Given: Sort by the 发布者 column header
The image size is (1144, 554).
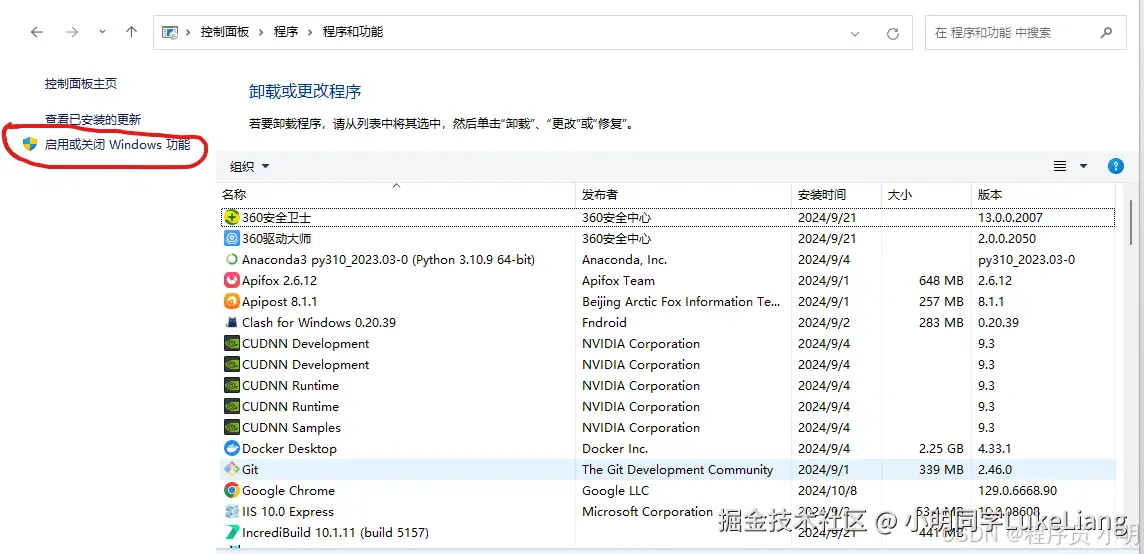Looking at the screenshot, I should (x=684, y=195).
